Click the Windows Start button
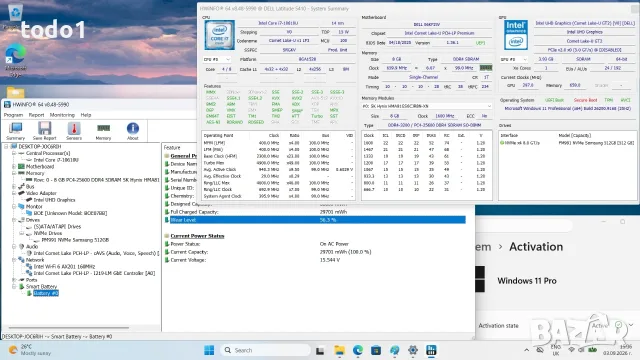The image size is (640, 360). coord(209,350)
